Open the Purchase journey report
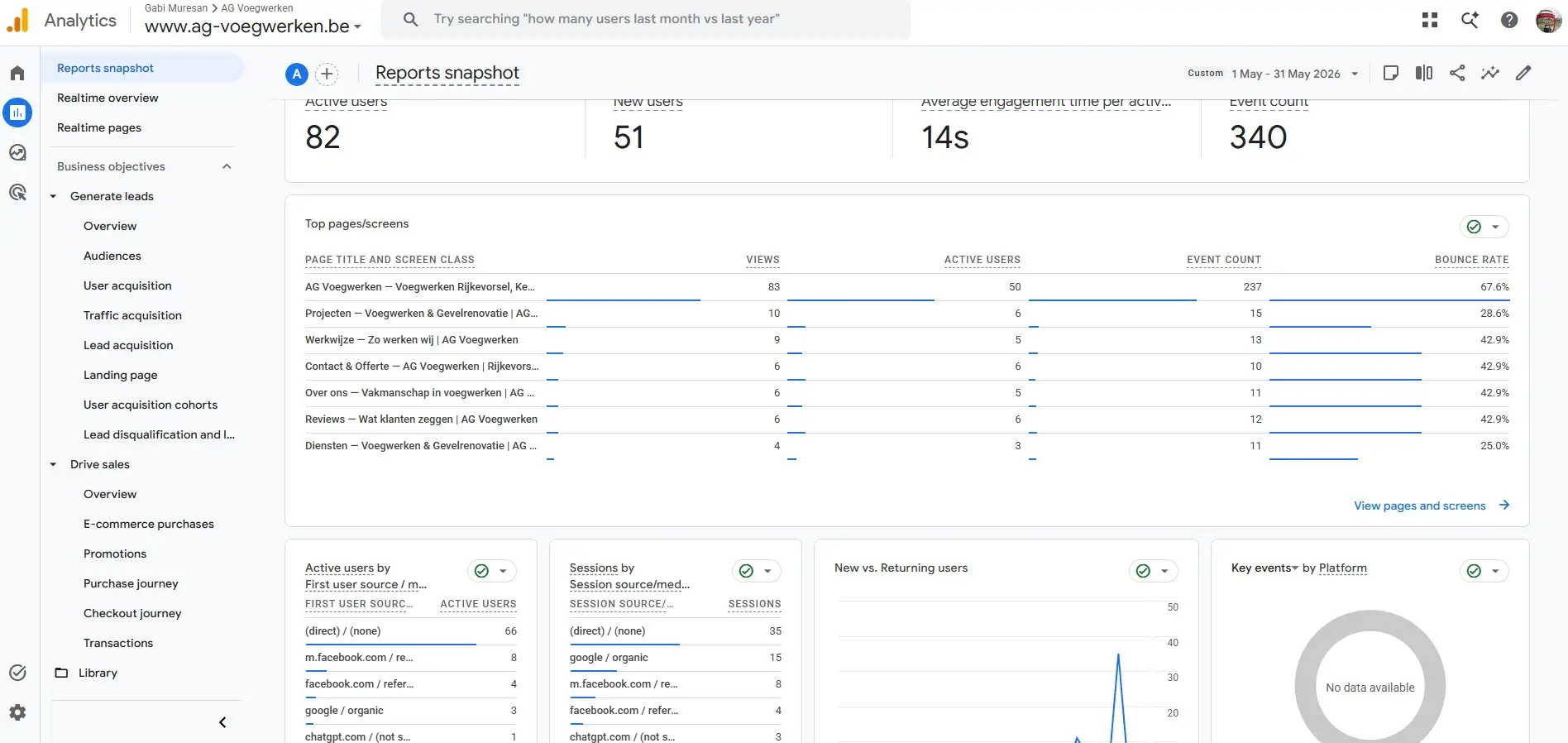 (131, 583)
